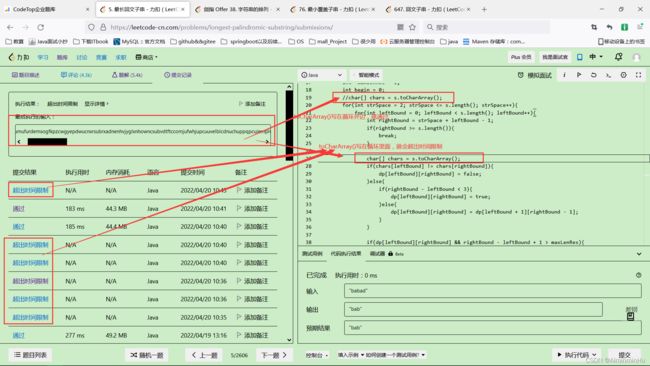Open the 商店 dropdown in the top nav
Image resolution: width=650 pixels, height=366 pixels.
pos(146,57)
